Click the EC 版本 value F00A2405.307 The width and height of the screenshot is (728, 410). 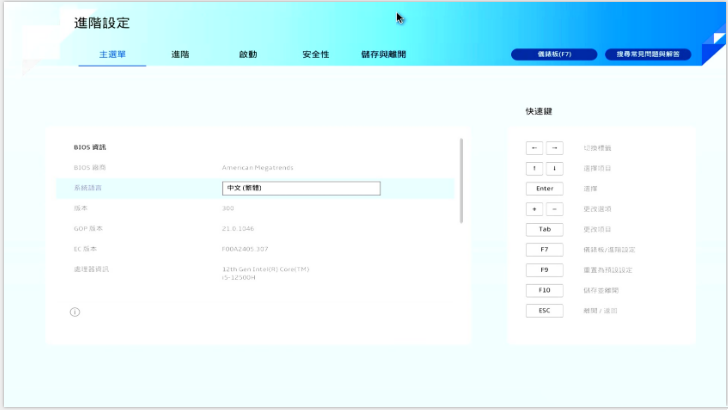(245, 249)
